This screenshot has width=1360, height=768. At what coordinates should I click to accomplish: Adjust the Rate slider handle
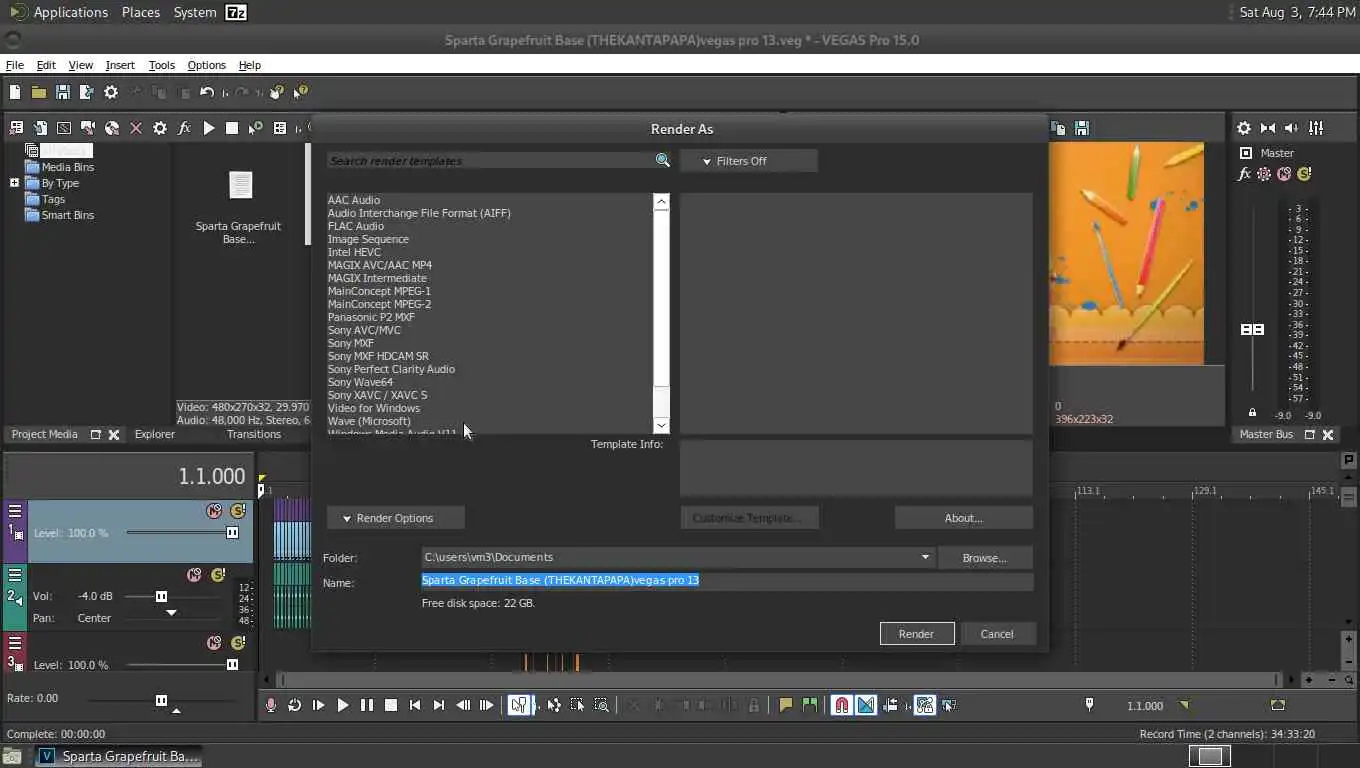[161, 700]
